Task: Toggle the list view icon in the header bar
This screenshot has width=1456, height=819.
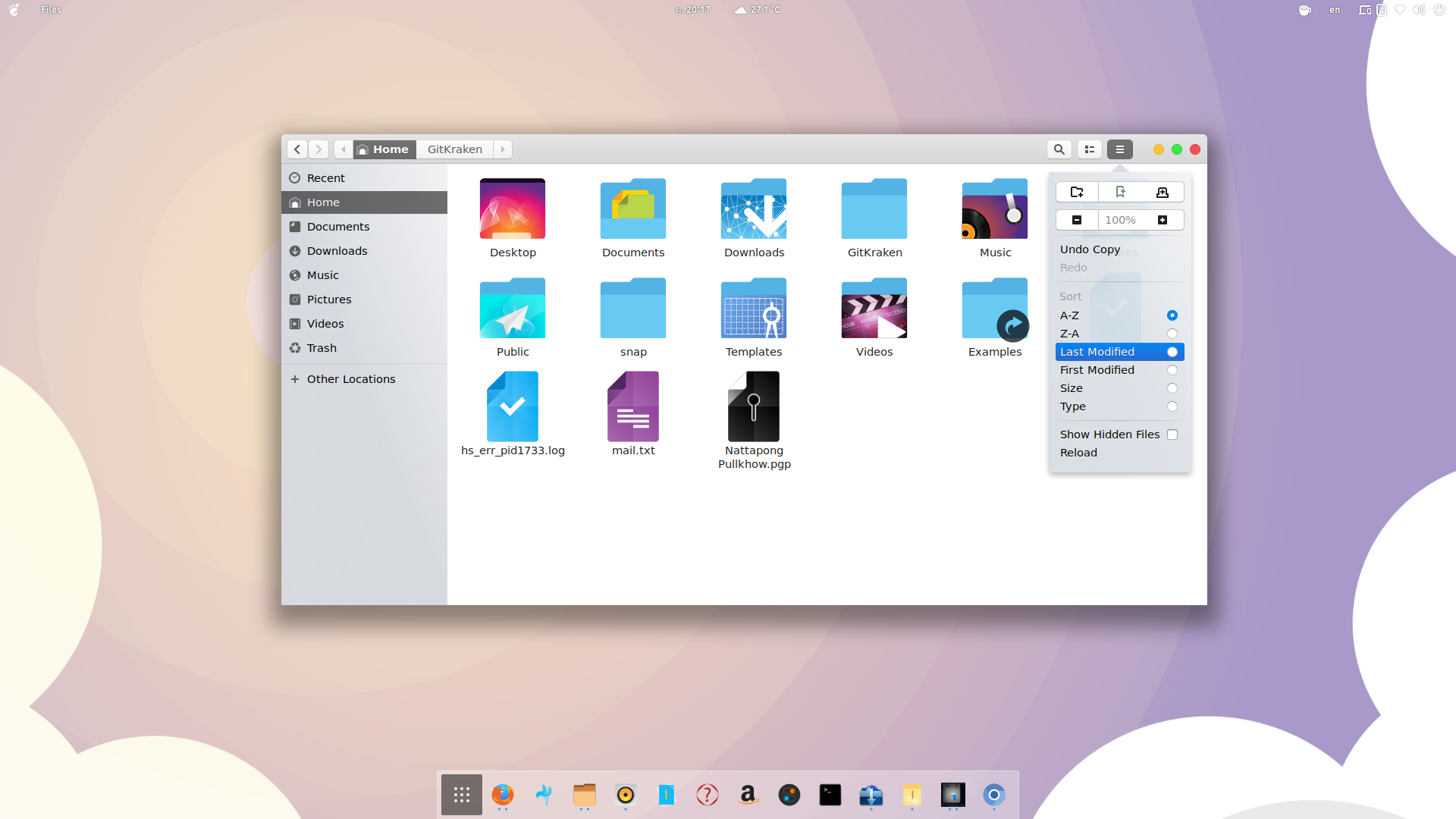Action: point(1090,149)
